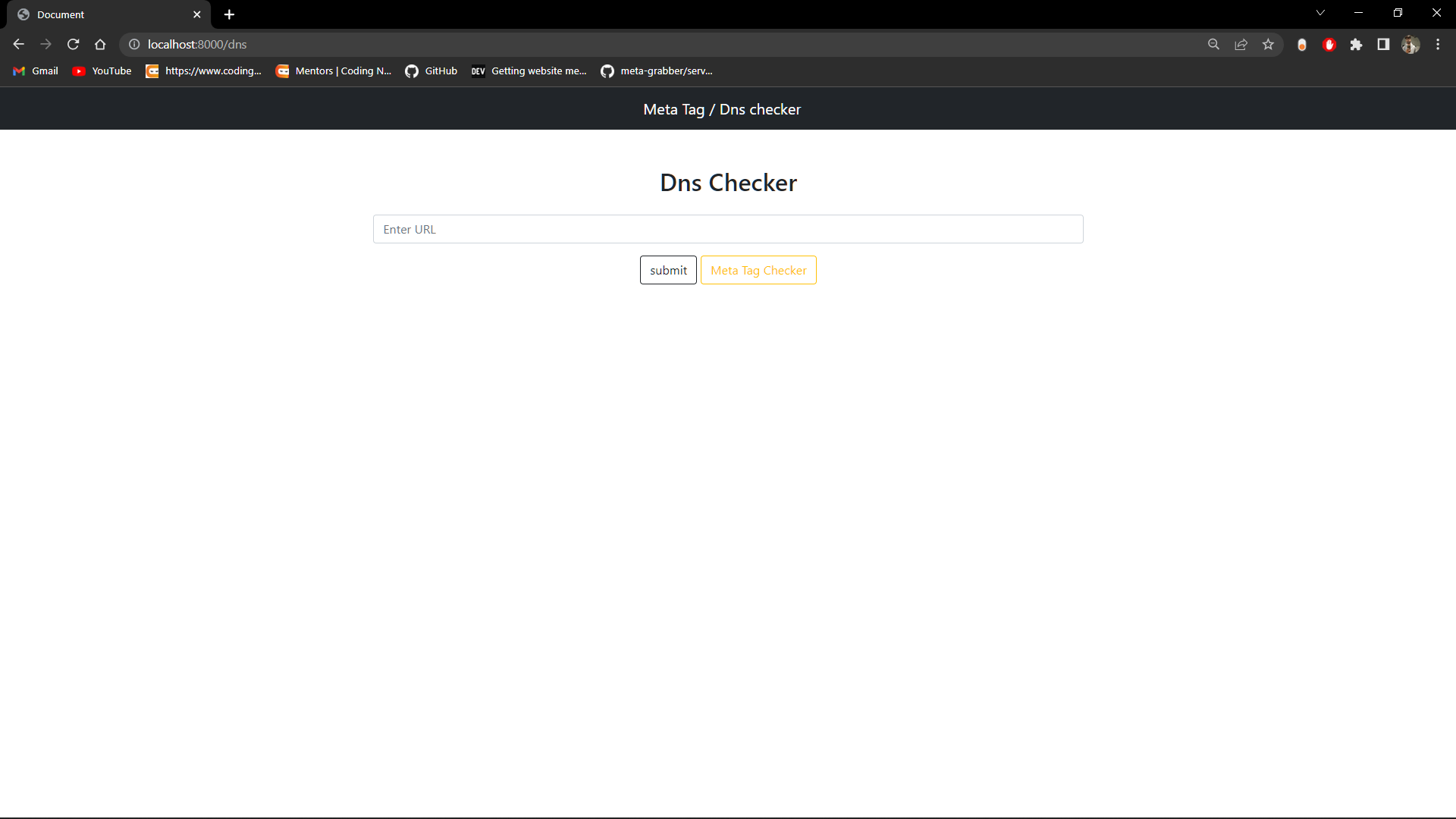Image resolution: width=1456 pixels, height=819 pixels.
Task: Open Chrome three-dot menu
Action: tap(1438, 45)
